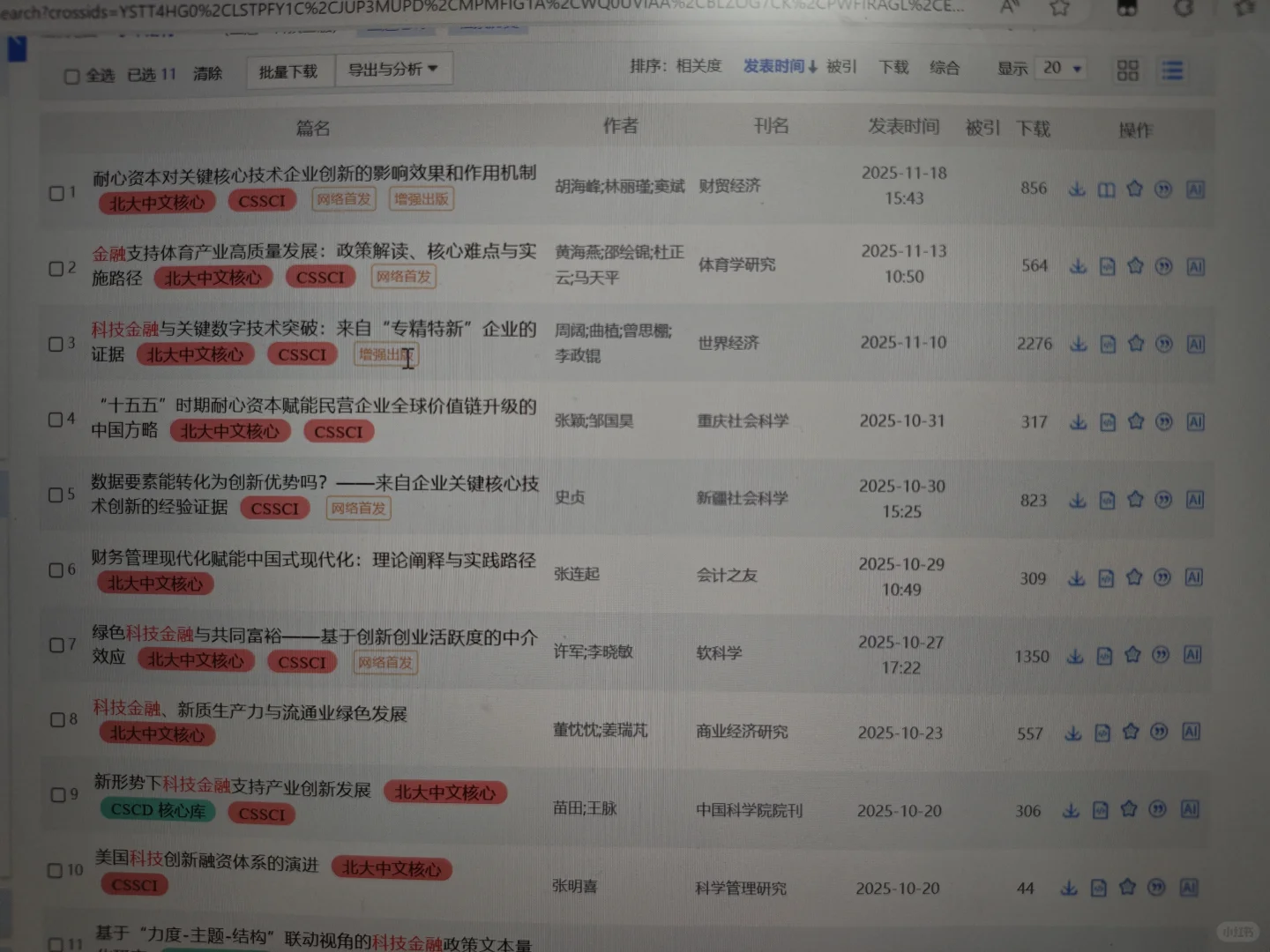Image resolution: width=1270 pixels, height=952 pixels.
Task: Check the checkbox for article 2
Action: point(55,268)
